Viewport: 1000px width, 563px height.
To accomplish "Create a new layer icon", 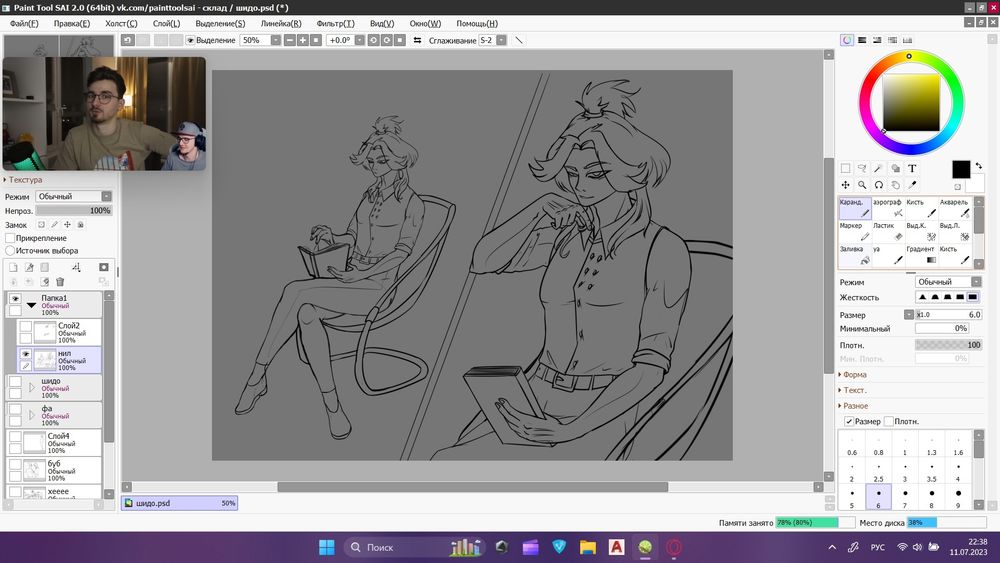I will 13,267.
